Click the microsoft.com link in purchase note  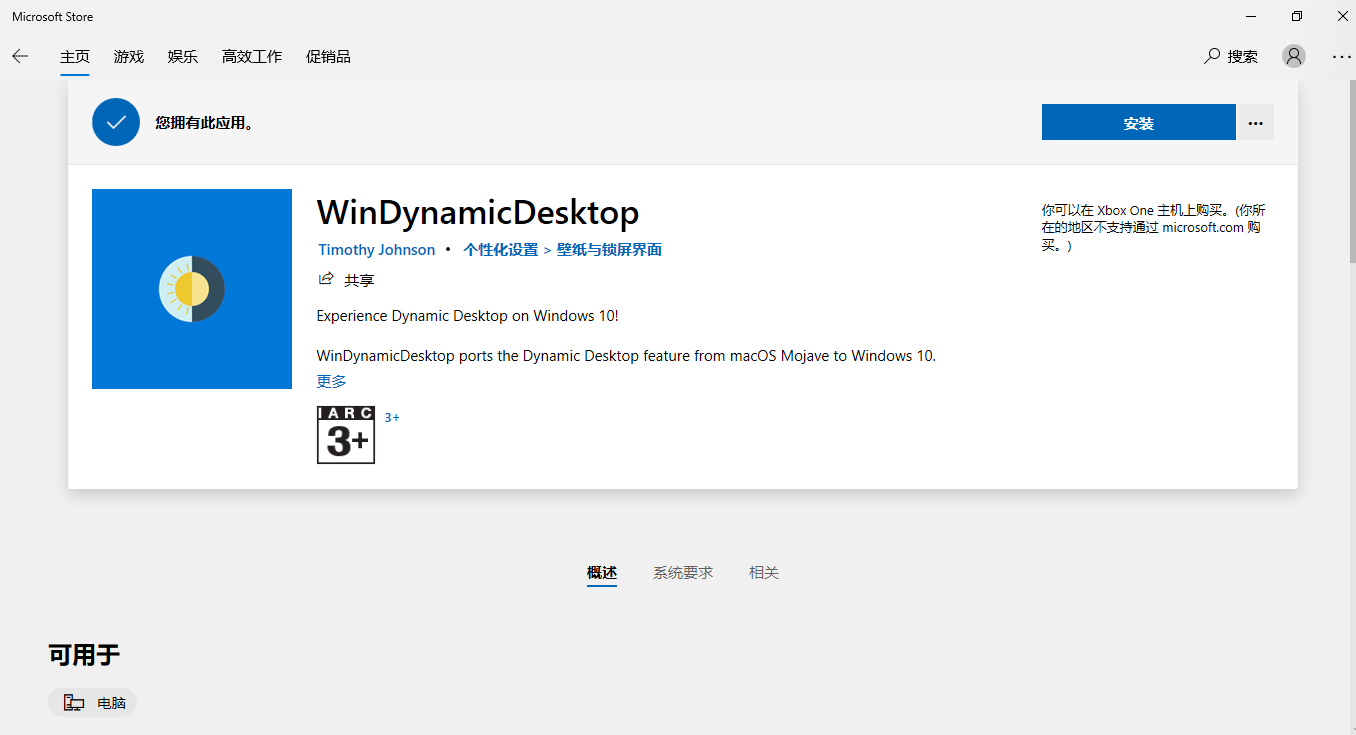point(1202,227)
